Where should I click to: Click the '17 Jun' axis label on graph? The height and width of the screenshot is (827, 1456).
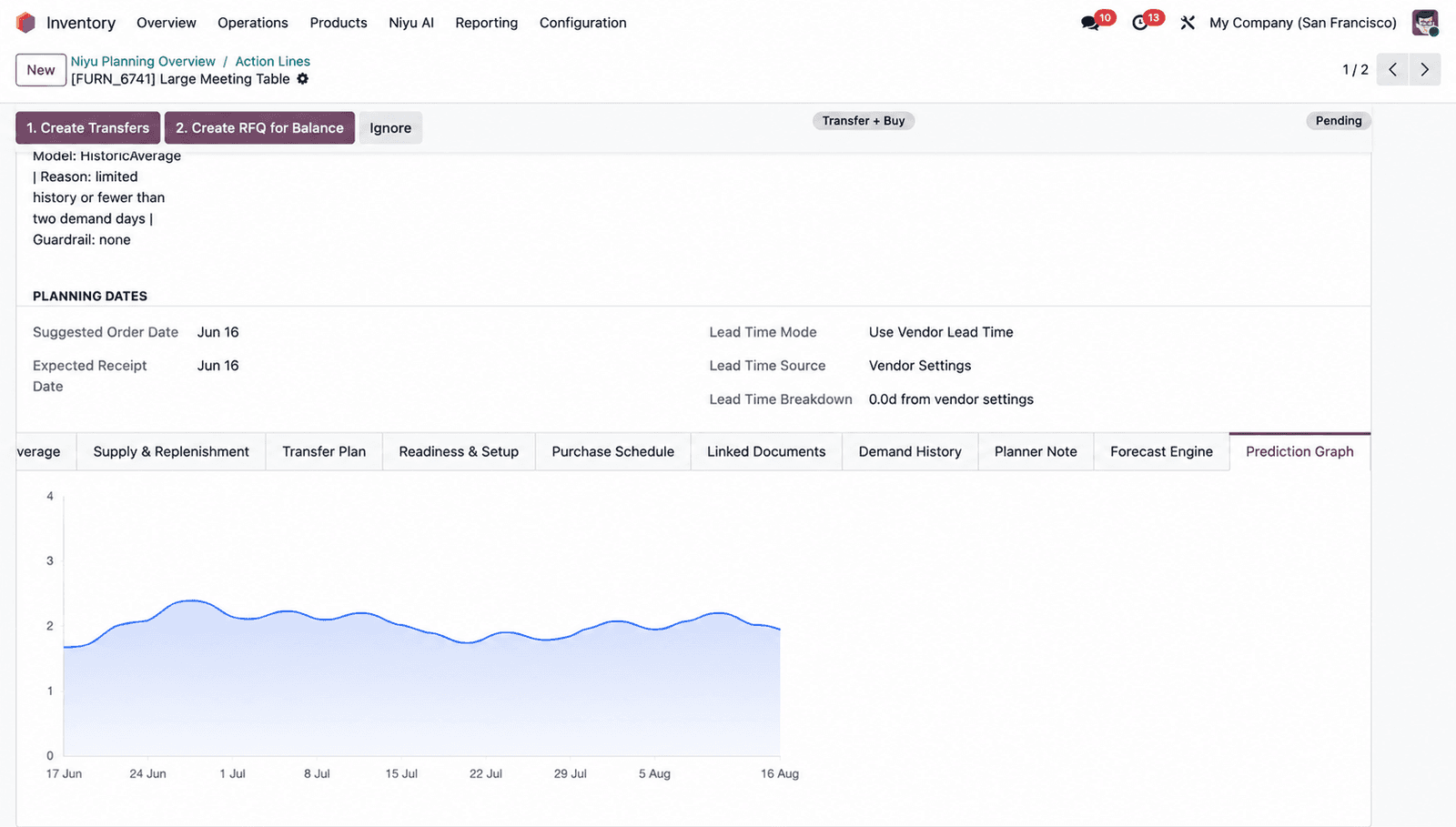click(64, 774)
